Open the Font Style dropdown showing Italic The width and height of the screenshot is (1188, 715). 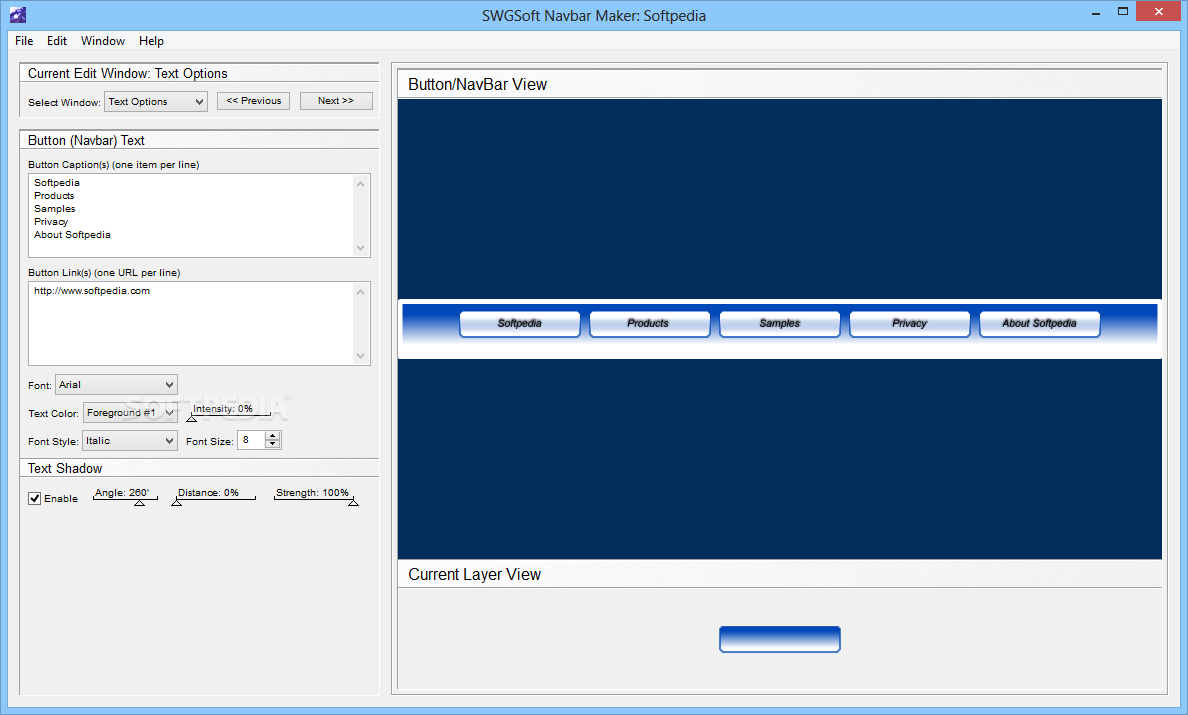[x=130, y=441]
